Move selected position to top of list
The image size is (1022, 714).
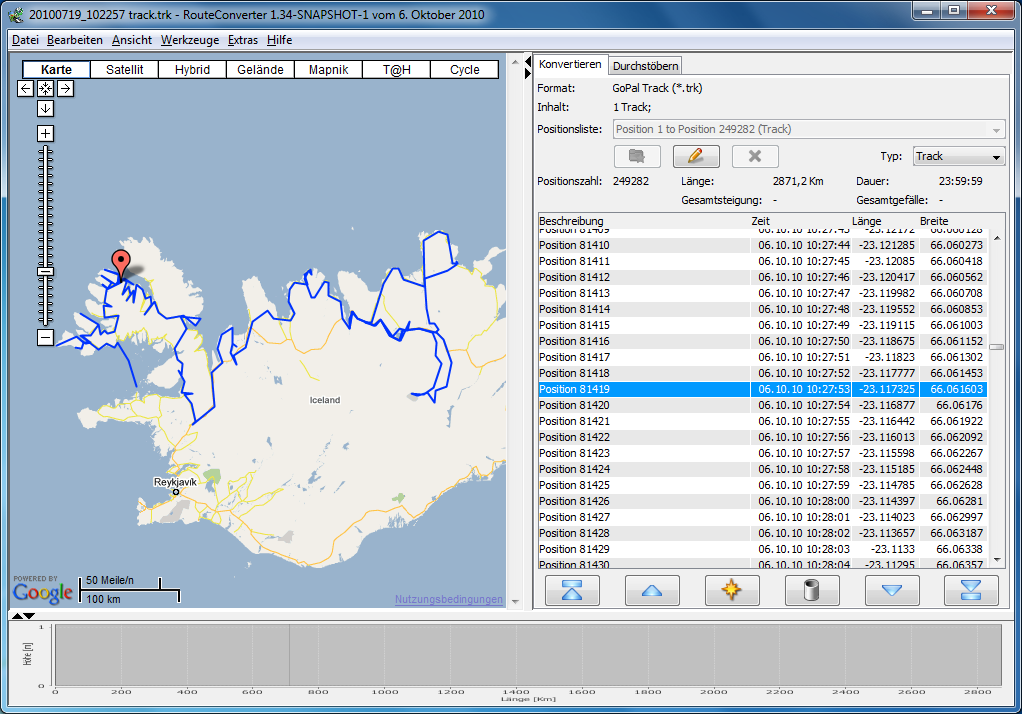[572, 590]
